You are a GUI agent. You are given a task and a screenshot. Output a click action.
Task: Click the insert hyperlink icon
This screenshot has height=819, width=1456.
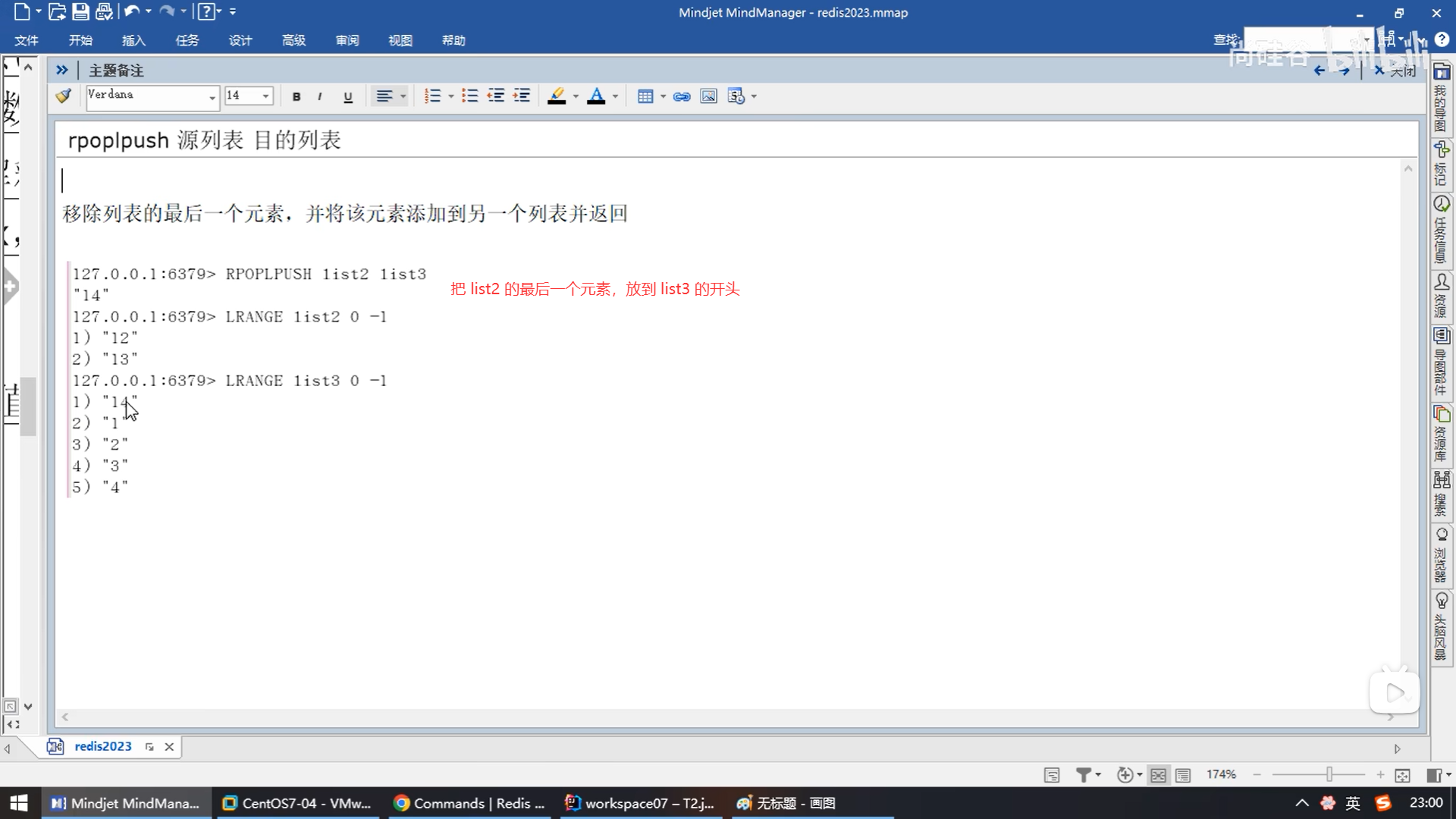click(682, 96)
